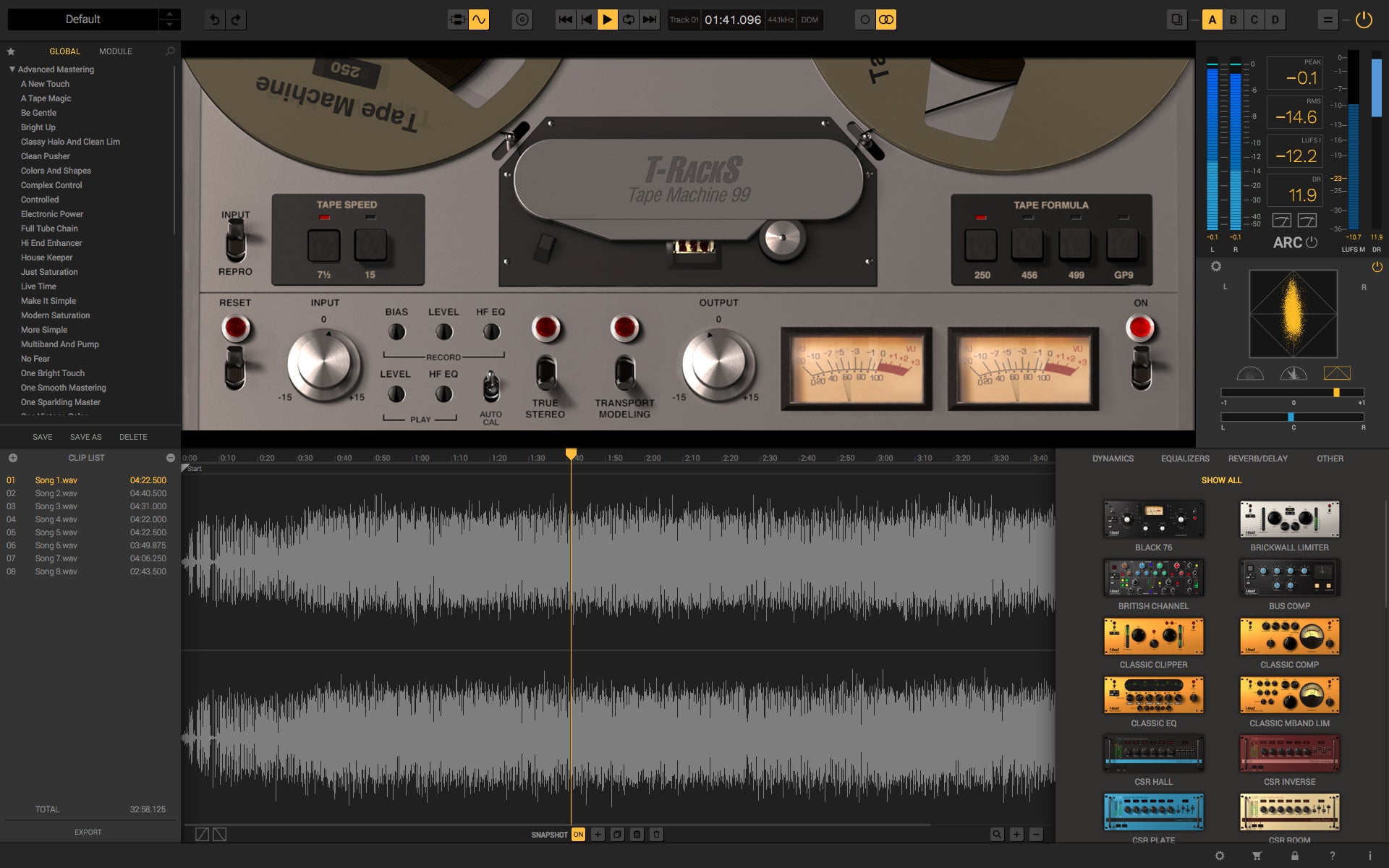
Task: Expand the Clip List collapse control
Action: (x=171, y=457)
